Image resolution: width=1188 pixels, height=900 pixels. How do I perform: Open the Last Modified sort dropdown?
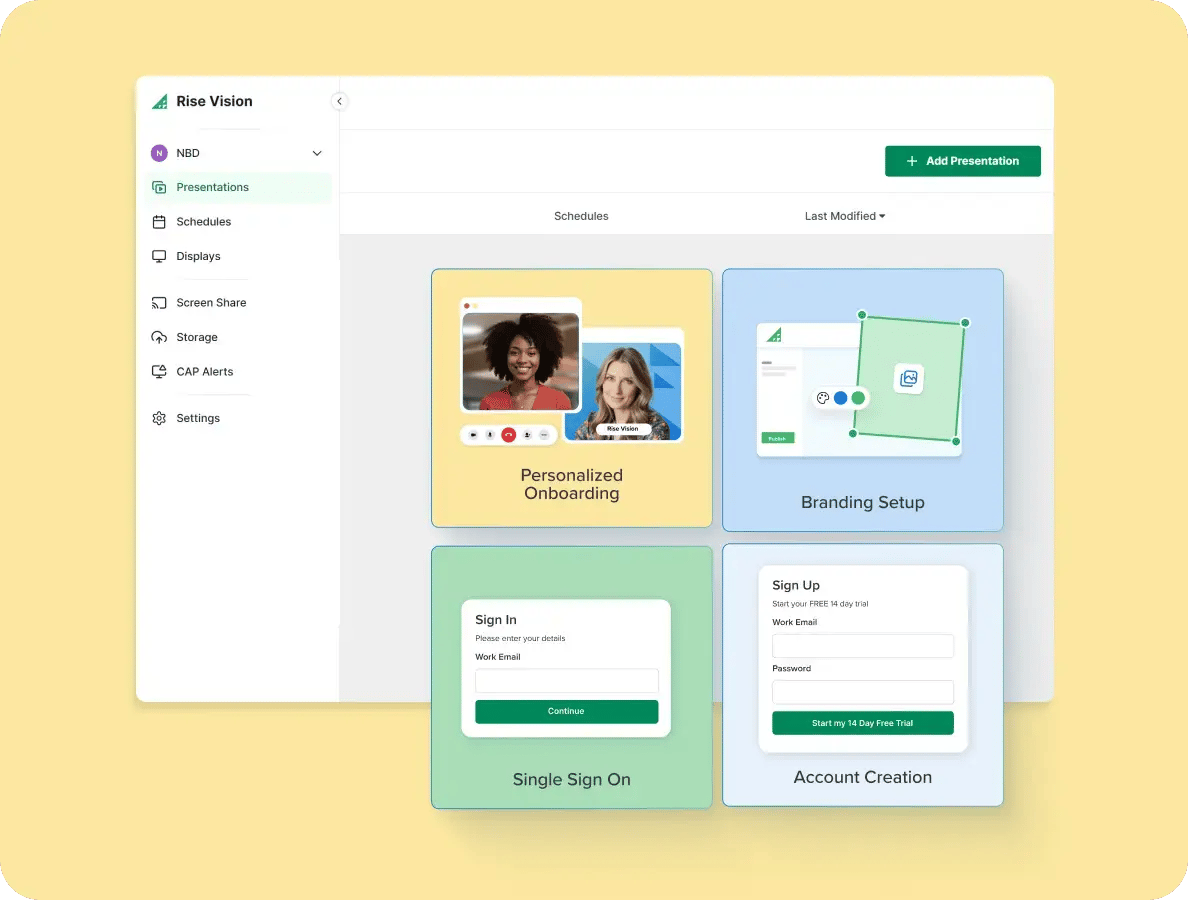pyautogui.click(x=845, y=216)
